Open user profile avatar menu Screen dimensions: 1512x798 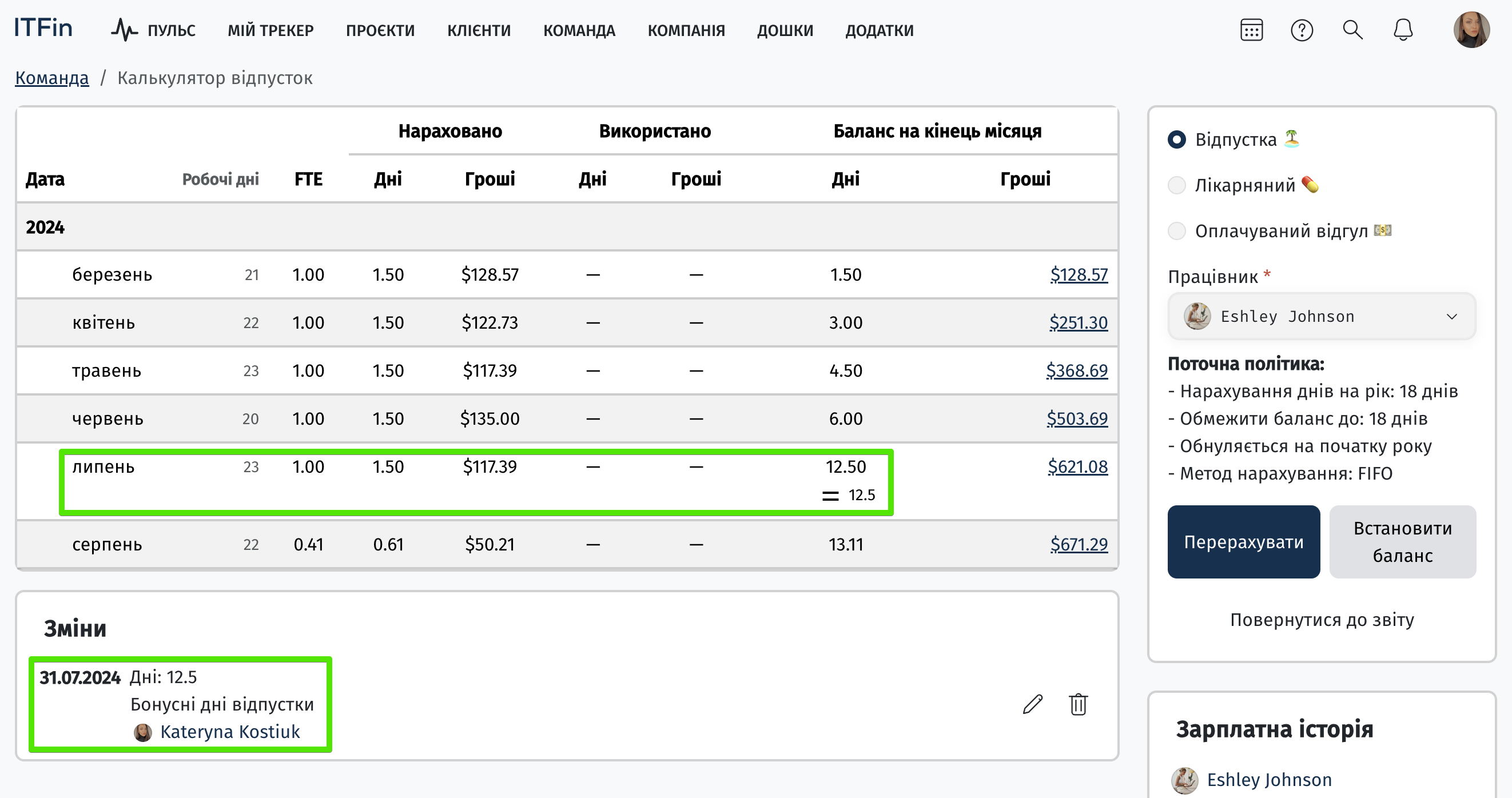(x=1471, y=30)
